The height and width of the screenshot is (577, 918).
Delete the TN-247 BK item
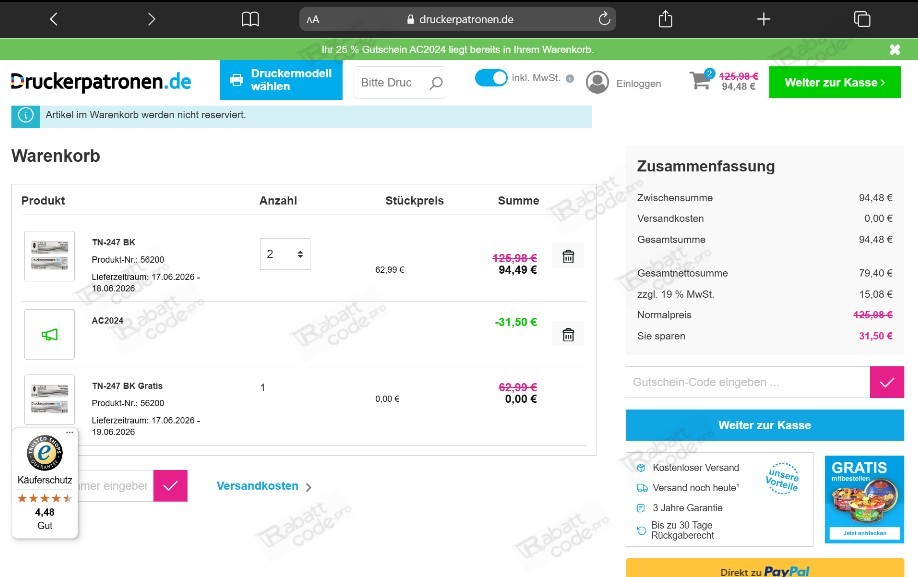coord(568,257)
